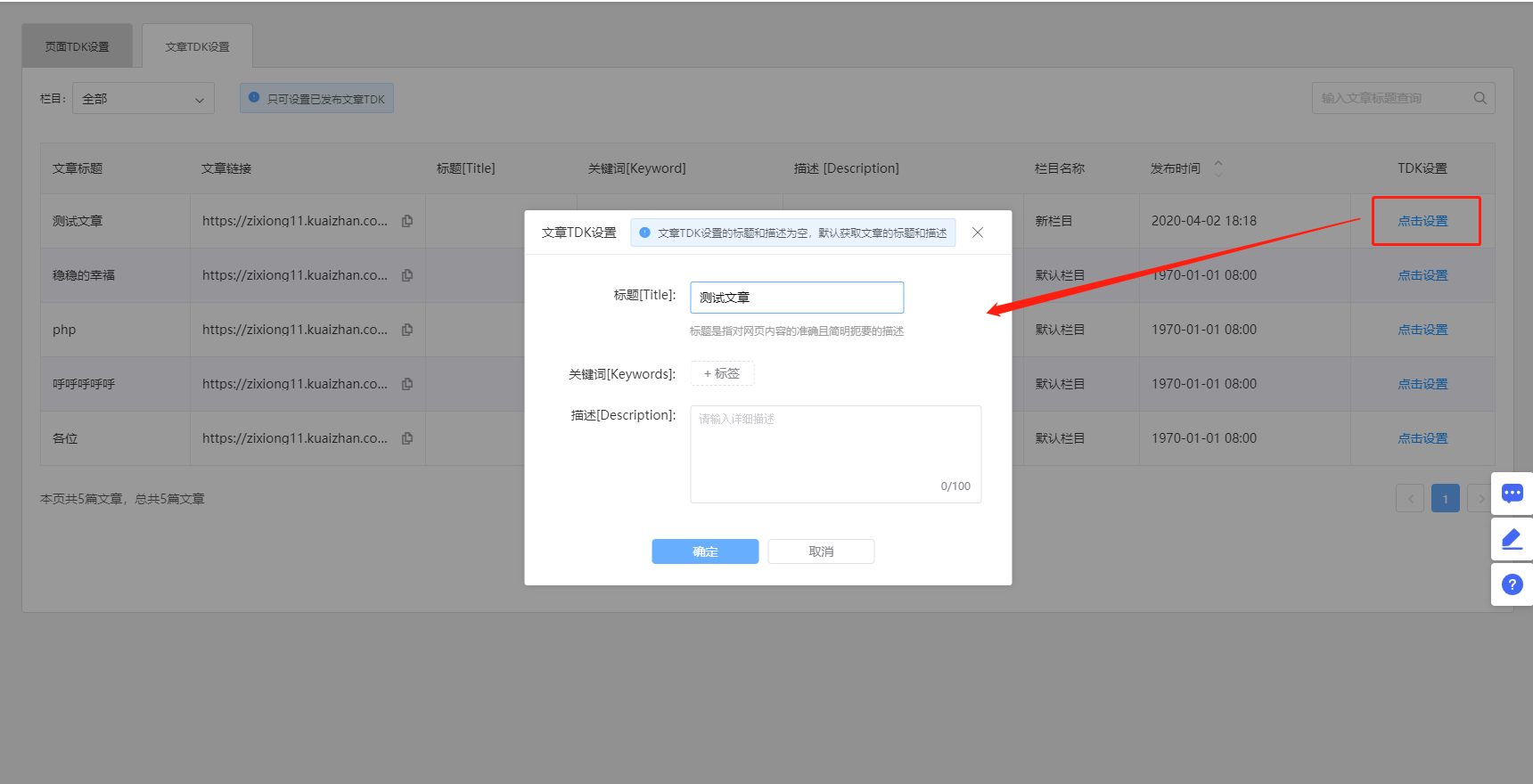1533x784 pixels.
Task: Sort by 发布时间 column arrows
Action: (x=1217, y=168)
